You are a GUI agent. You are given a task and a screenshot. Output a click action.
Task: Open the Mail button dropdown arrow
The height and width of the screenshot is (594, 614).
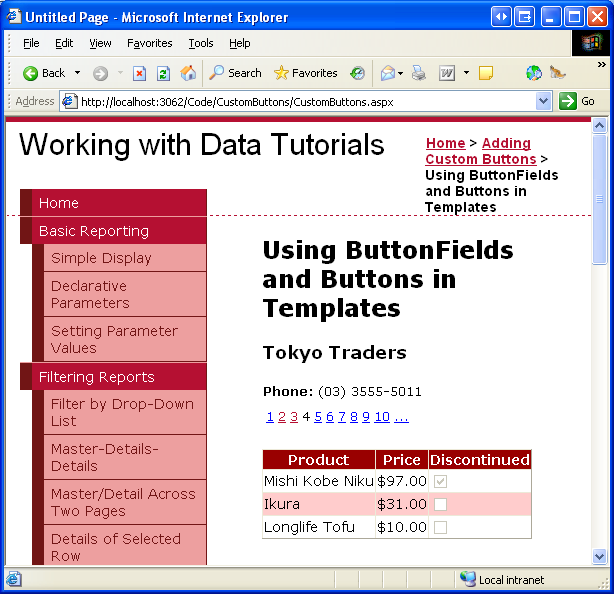[401, 73]
